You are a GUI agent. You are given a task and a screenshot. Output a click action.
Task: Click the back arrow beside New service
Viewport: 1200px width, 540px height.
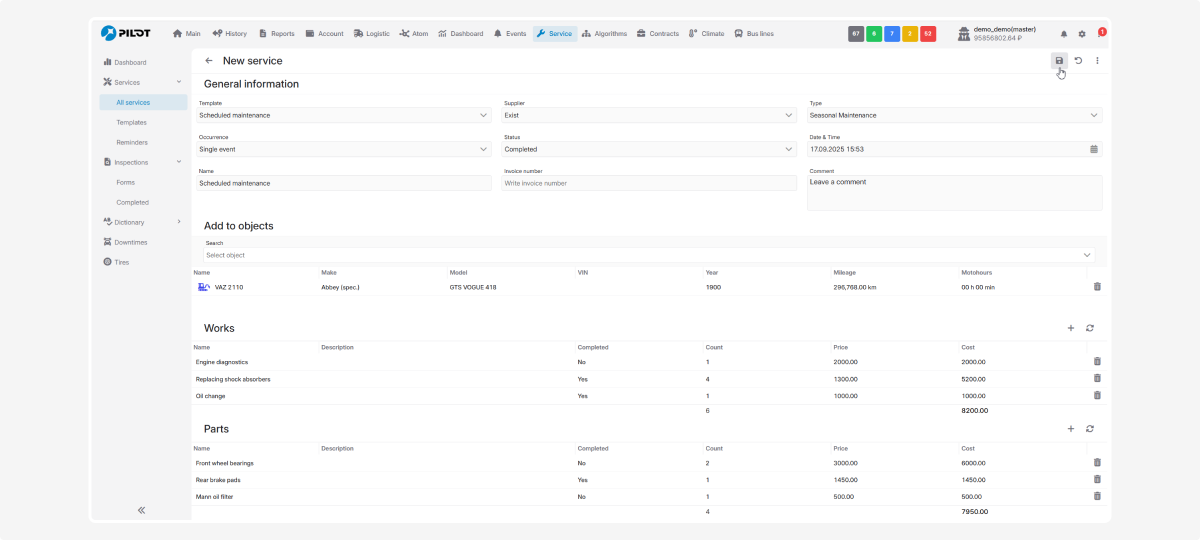pos(209,61)
